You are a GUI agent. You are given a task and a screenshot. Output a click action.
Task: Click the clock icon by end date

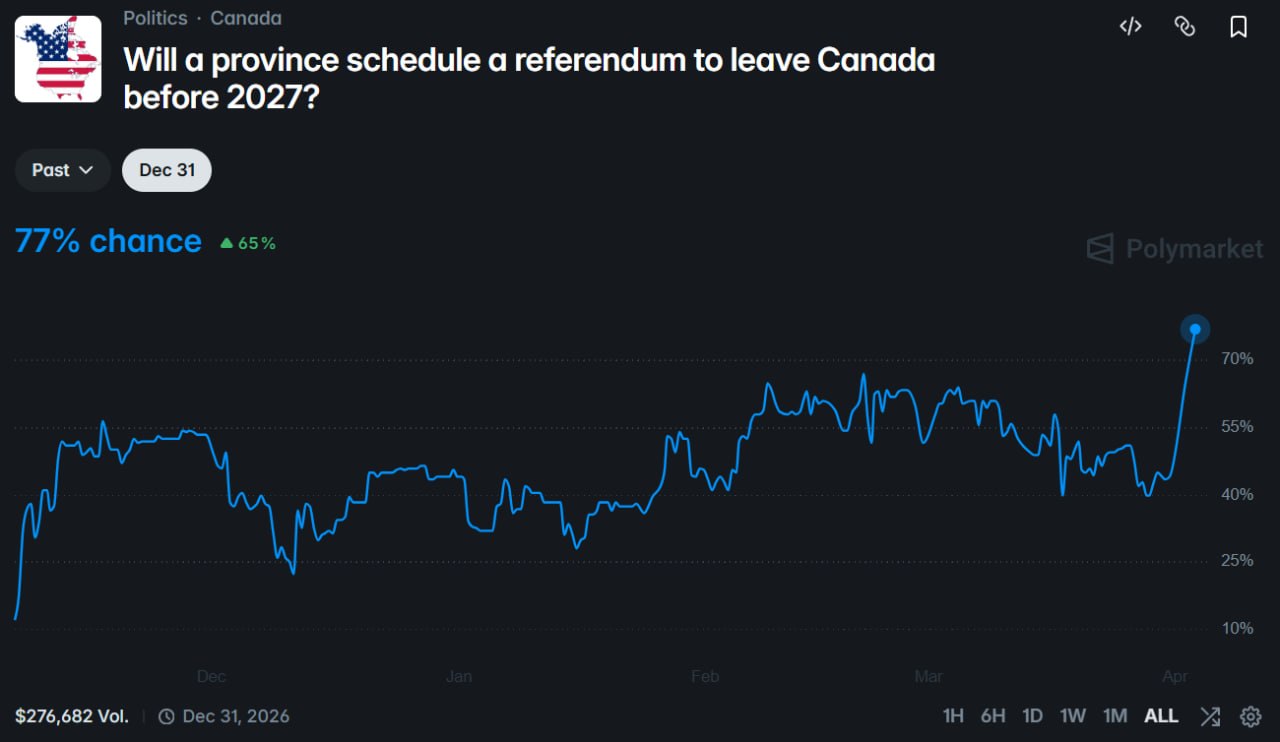[167, 716]
